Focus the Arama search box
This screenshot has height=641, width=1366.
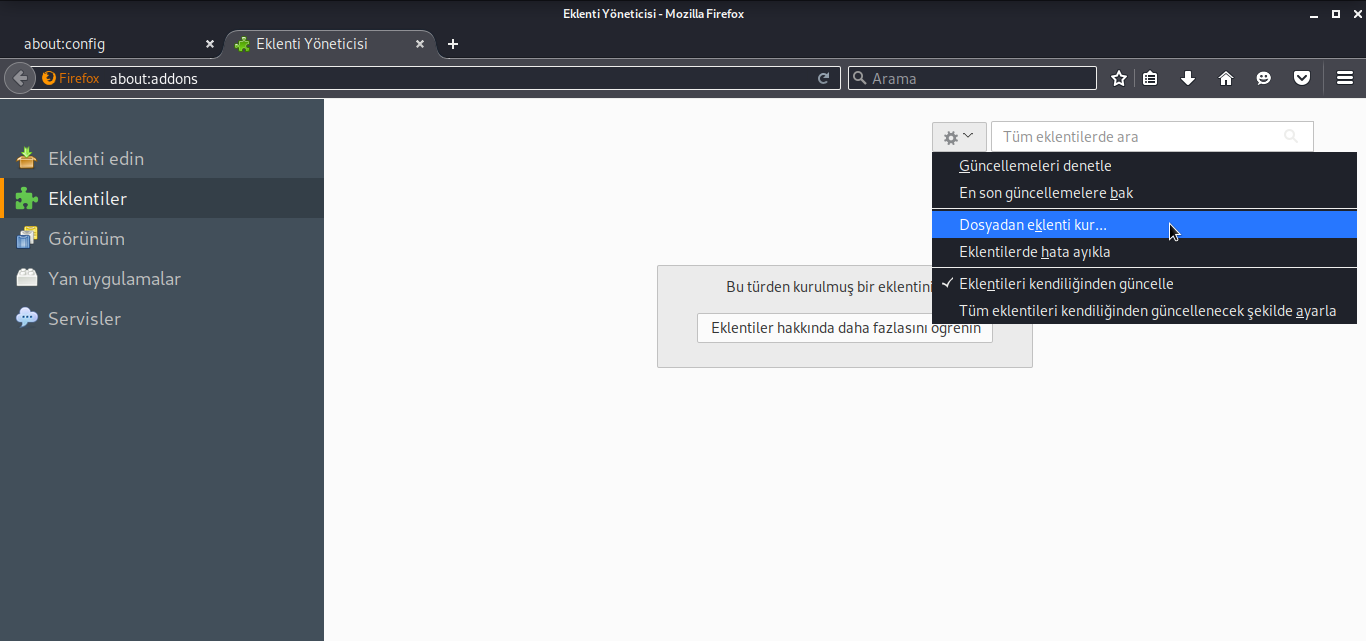click(x=972, y=78)
